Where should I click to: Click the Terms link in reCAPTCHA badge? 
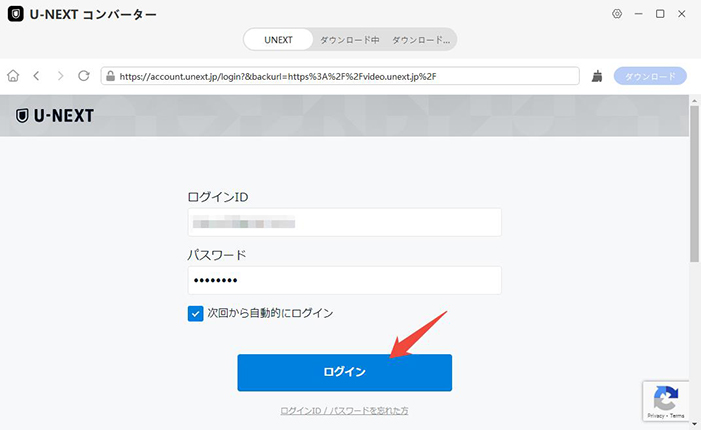click(677, 416)
